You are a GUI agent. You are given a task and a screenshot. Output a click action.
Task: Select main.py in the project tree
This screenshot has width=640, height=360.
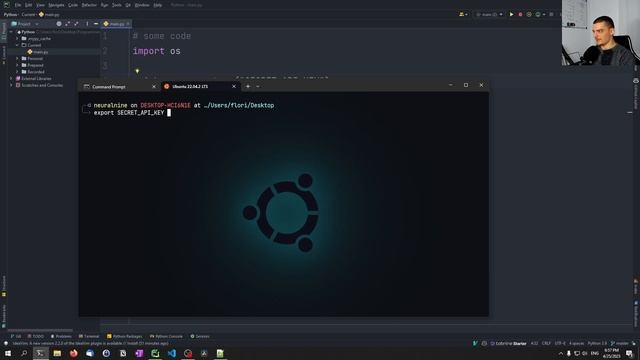coord(38,52)
